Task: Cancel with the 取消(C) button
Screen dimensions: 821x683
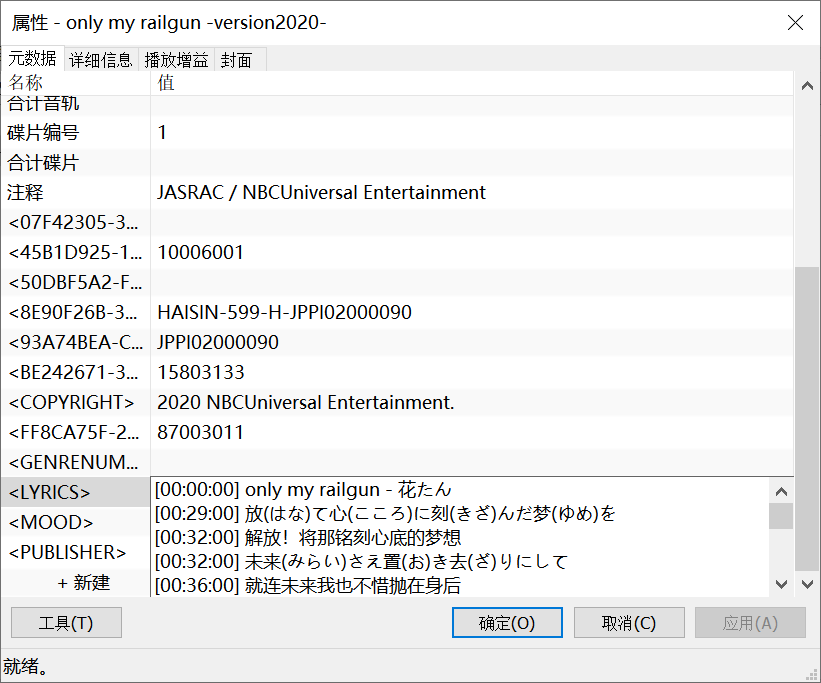Action: click(629, 623)
